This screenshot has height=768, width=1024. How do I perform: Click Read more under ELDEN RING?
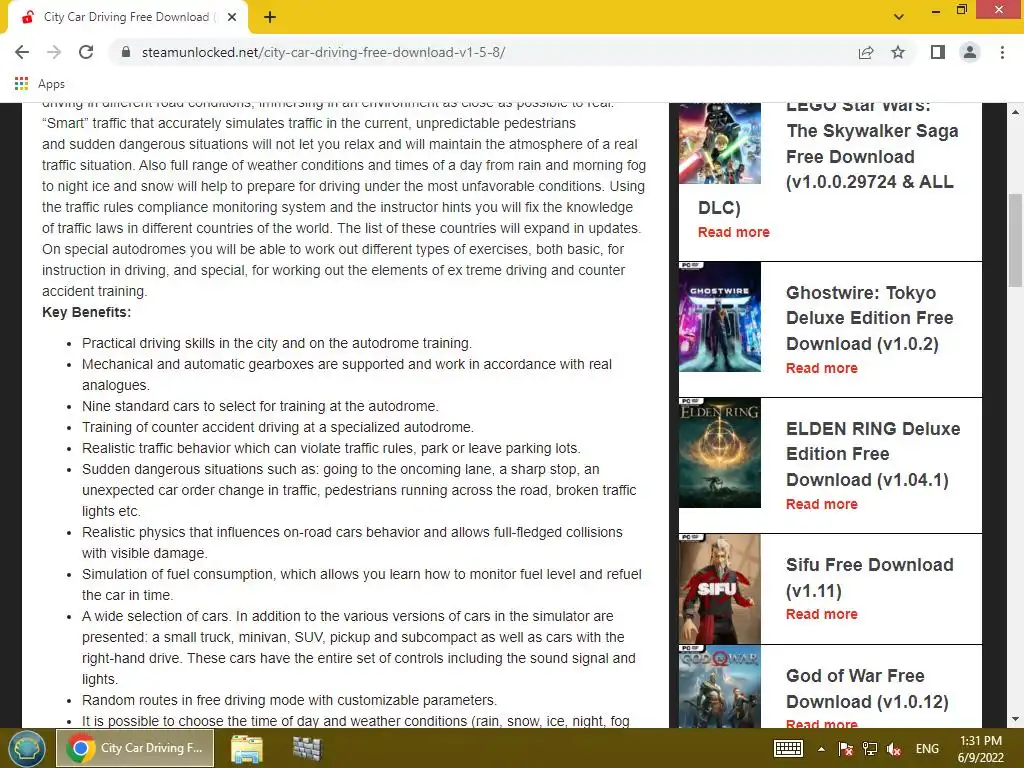tap(822, 504)
